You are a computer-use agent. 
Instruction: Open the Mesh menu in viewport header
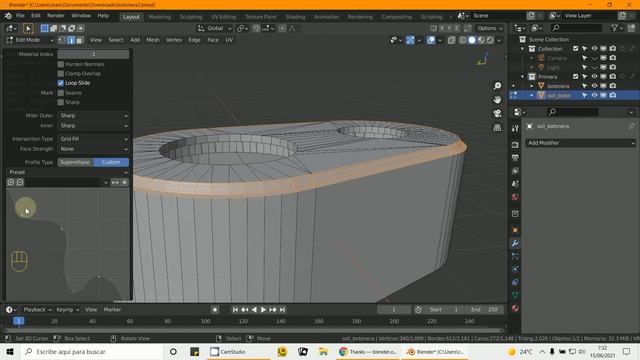[x=153, y=40]
